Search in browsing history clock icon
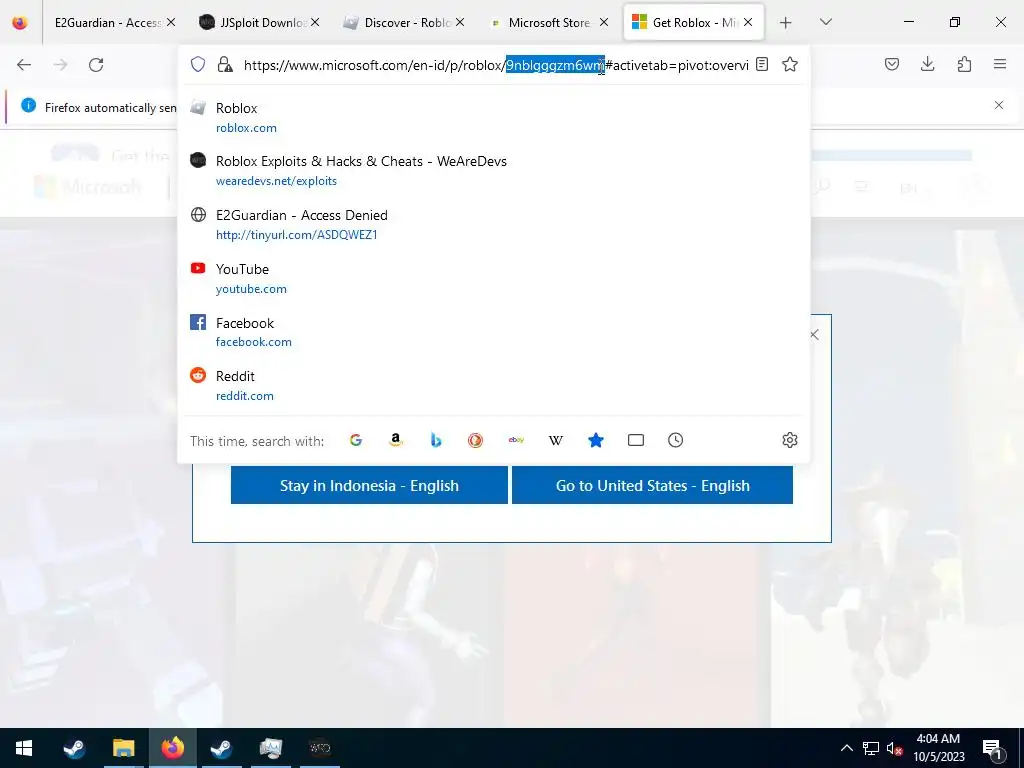Viewport: 1024px width, 768px height. click(675, 440)
